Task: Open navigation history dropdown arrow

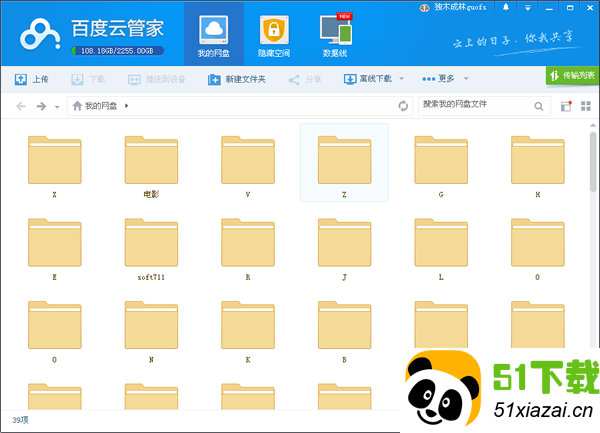Action: [57, 106]
